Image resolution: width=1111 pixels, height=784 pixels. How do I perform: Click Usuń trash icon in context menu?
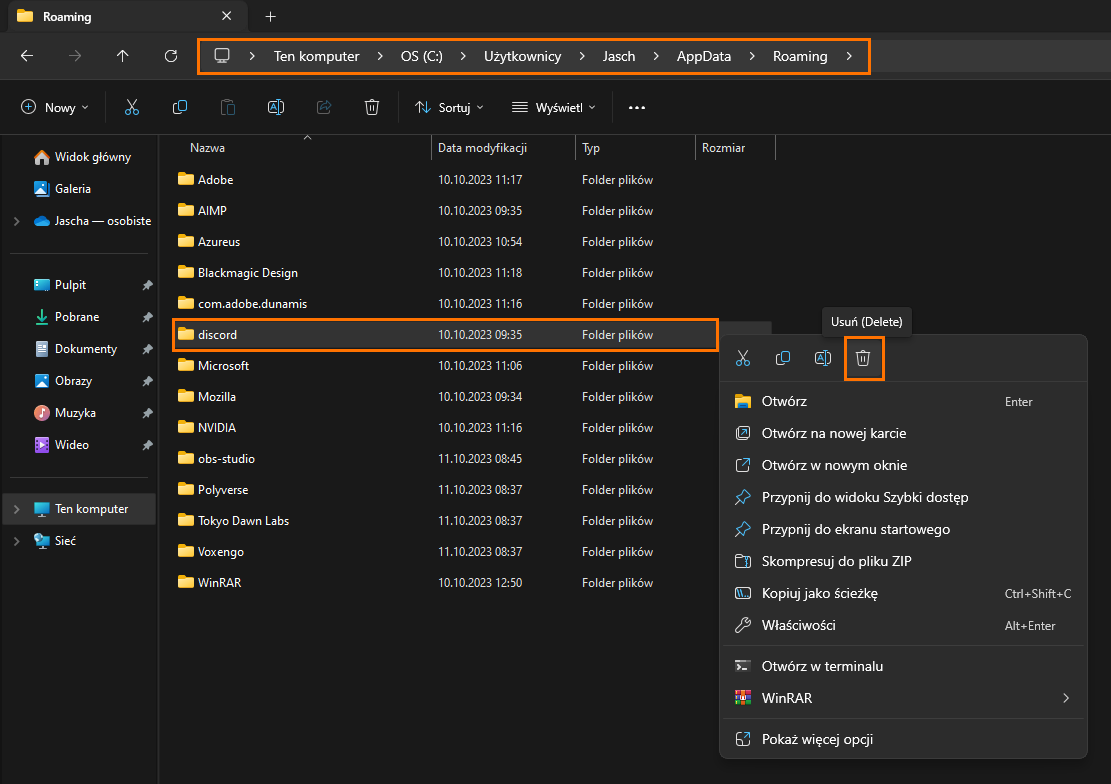[863, 359]
